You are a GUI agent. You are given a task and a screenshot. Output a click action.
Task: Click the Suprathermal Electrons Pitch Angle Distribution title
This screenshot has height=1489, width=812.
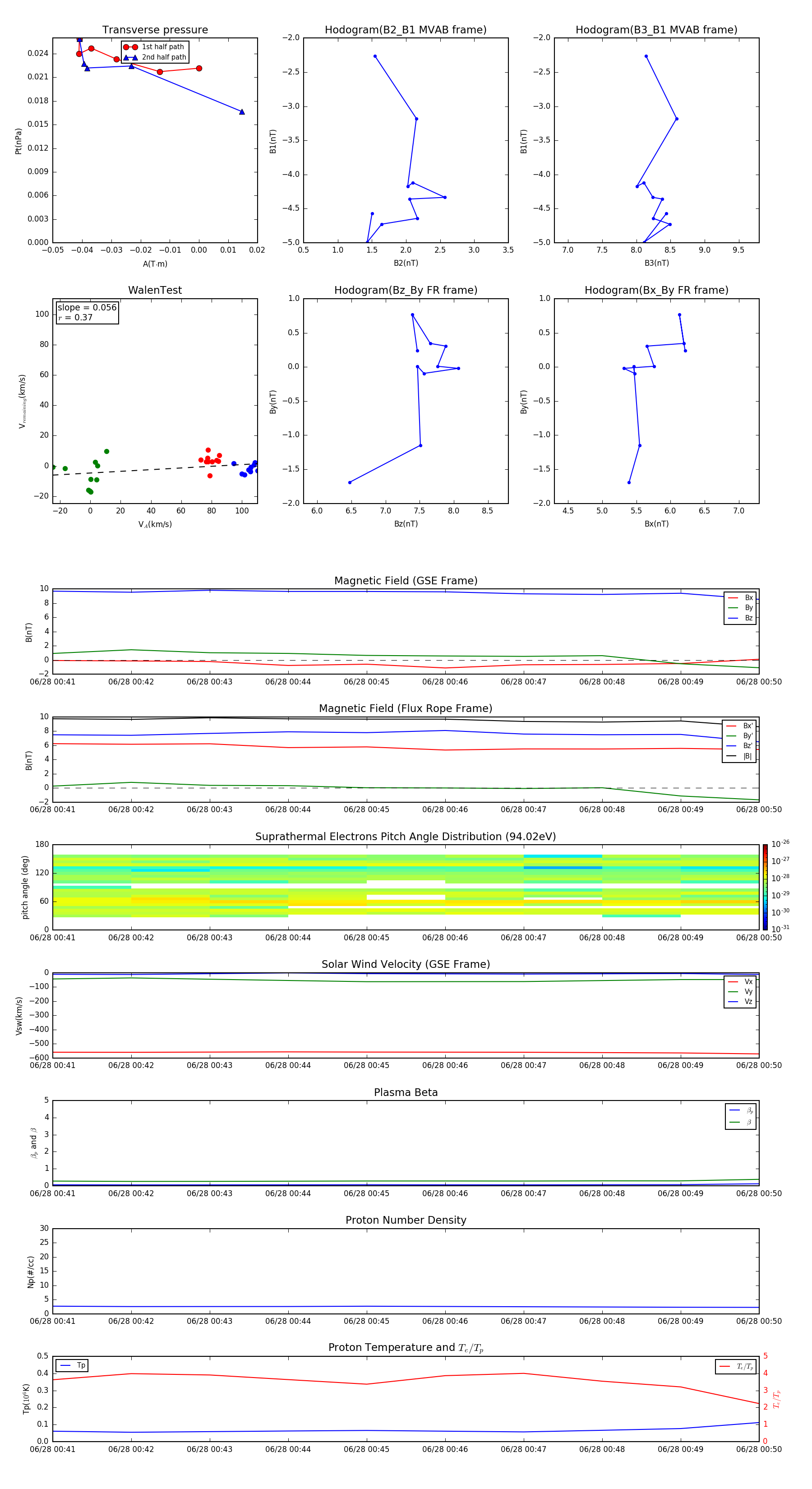pos(406,837)
